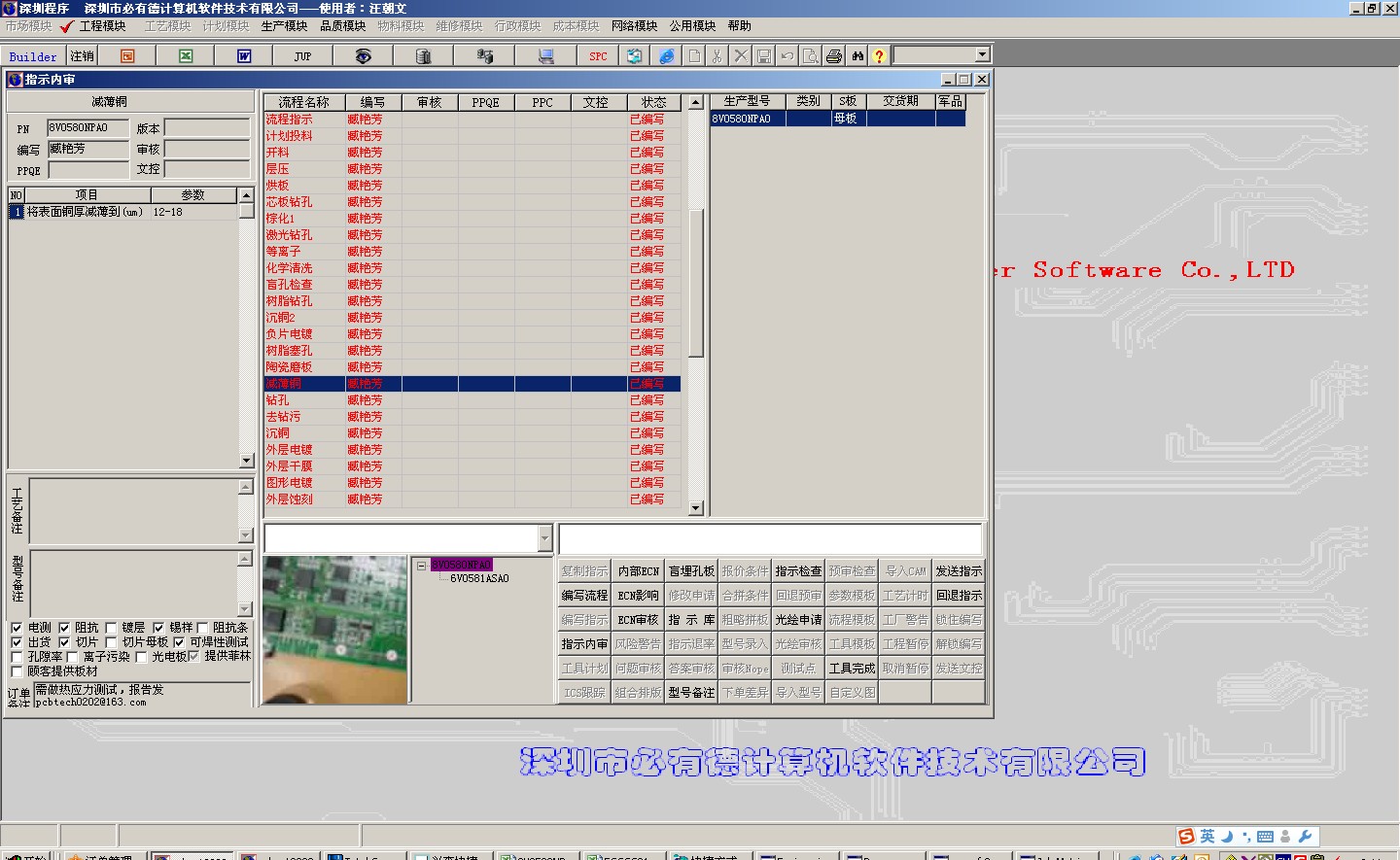Screen dimensions: 1400x860
Task: Click the single computer toolbar icon
Action: click(545, 56)
